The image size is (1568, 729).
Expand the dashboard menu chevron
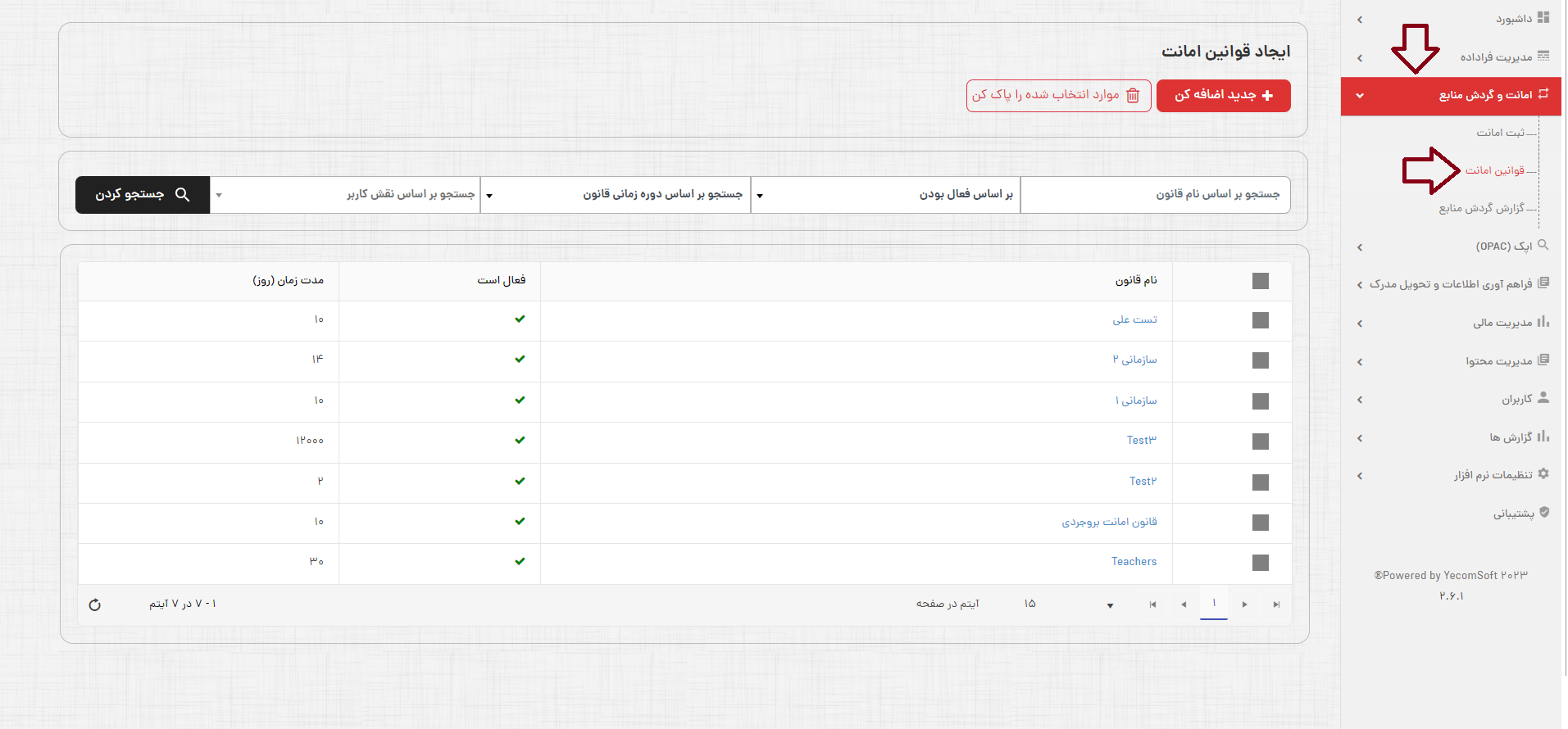coord(1360,20)
